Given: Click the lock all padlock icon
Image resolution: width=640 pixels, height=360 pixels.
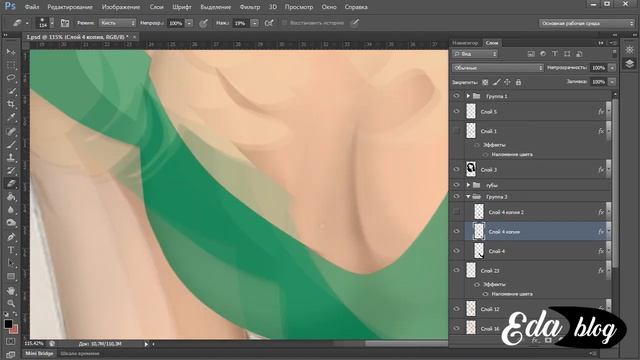Looking at the screenshot, I should [x=518, y=82].
